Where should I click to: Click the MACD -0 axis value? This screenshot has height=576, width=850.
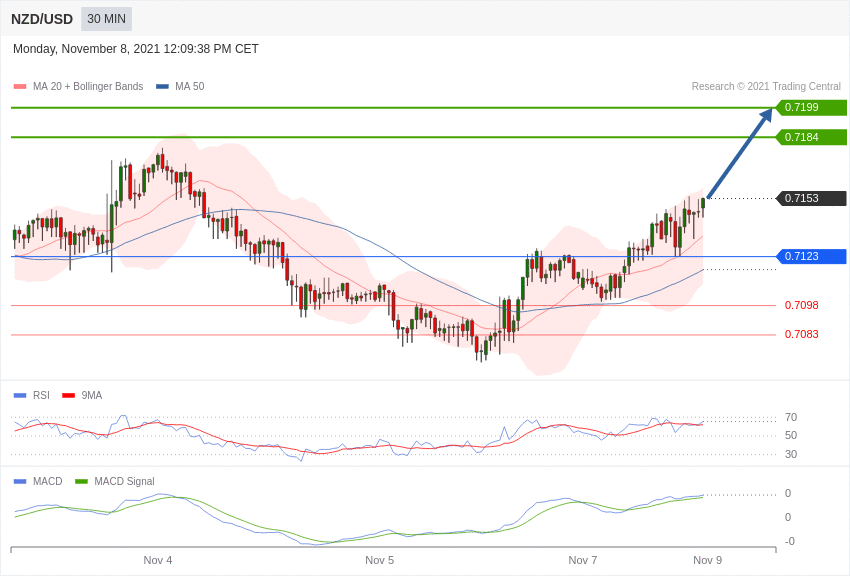point(789,541)
